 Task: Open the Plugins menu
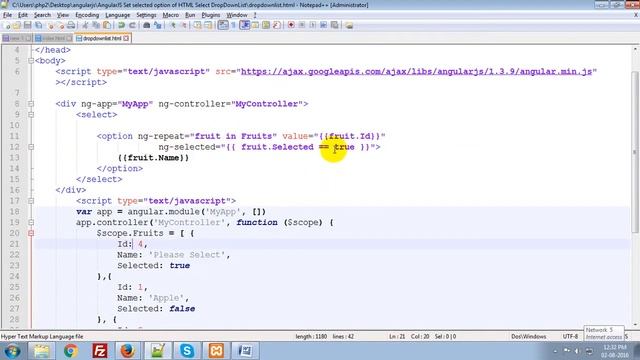point(211,15)
